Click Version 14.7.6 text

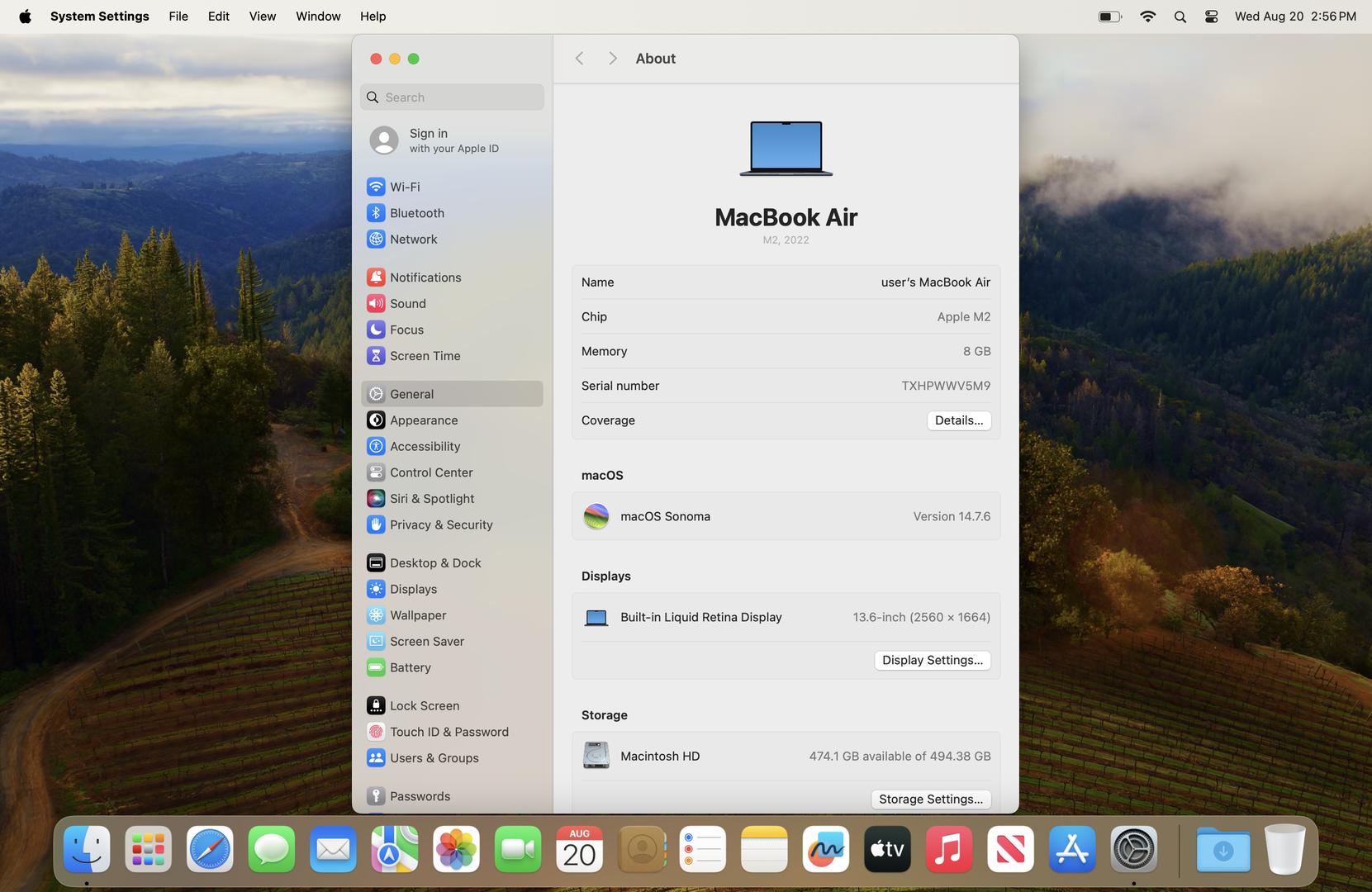(x=952, y=516)
